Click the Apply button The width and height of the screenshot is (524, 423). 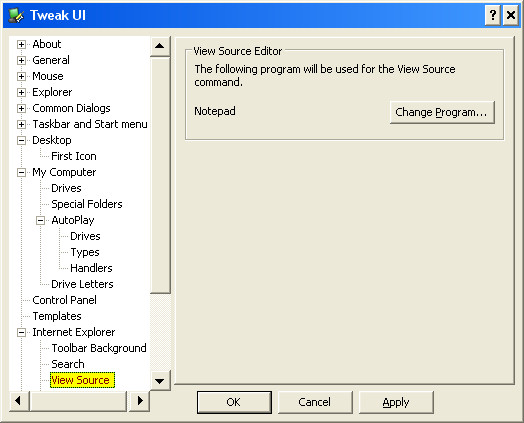[x=396, y=402]
